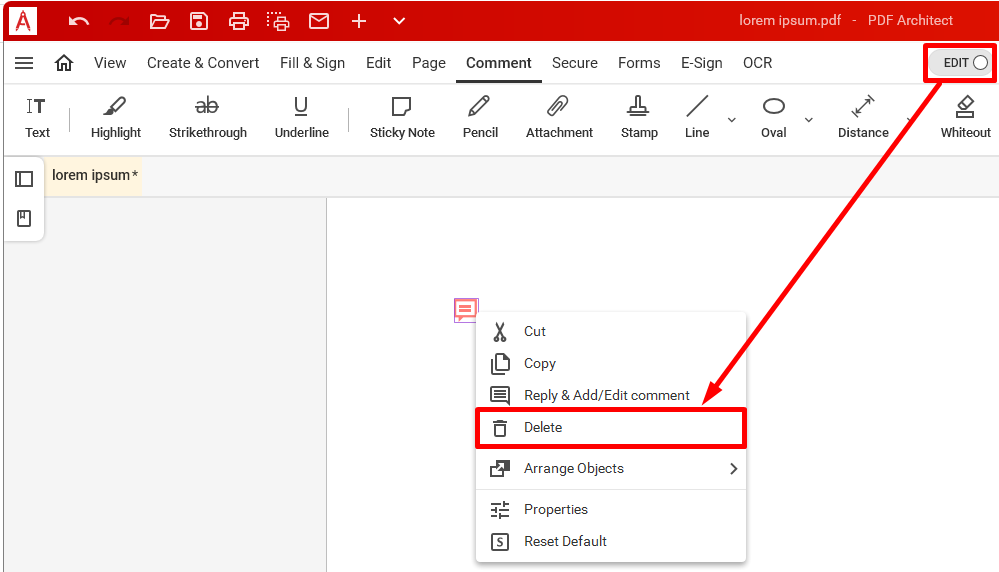
Task: Open Properties from the context menu
Action: (x=610, y=510)
